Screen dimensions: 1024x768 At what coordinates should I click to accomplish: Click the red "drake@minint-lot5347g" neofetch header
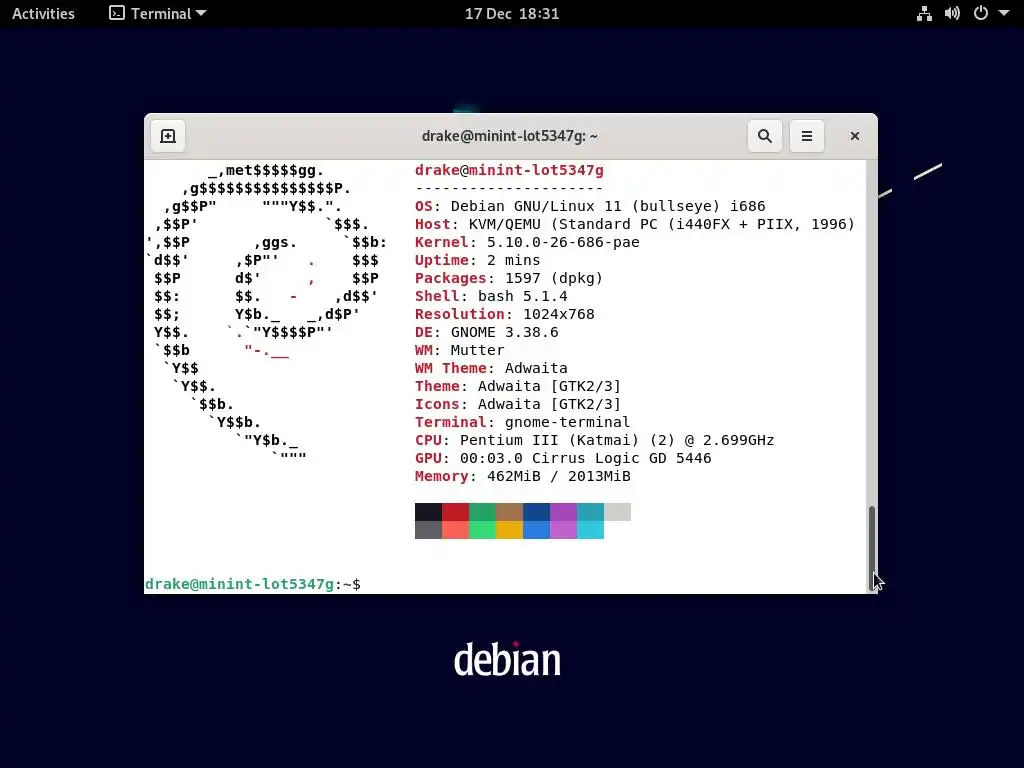pos(509,170)
